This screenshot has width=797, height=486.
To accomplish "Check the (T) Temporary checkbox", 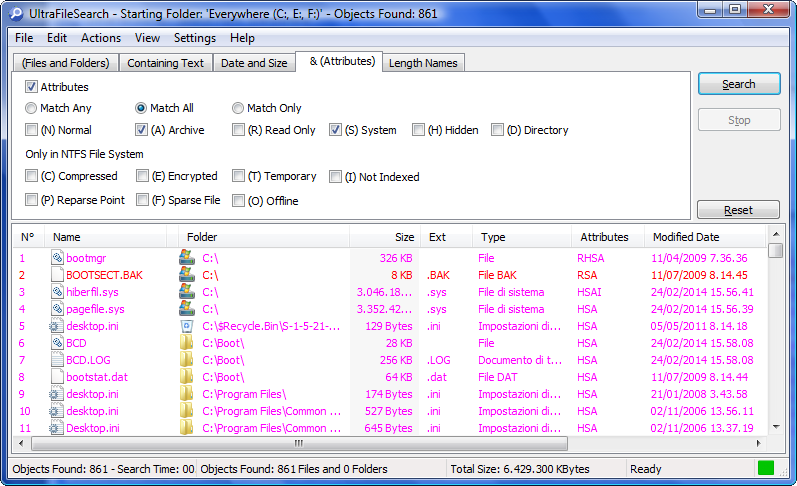I will [238, 176].
